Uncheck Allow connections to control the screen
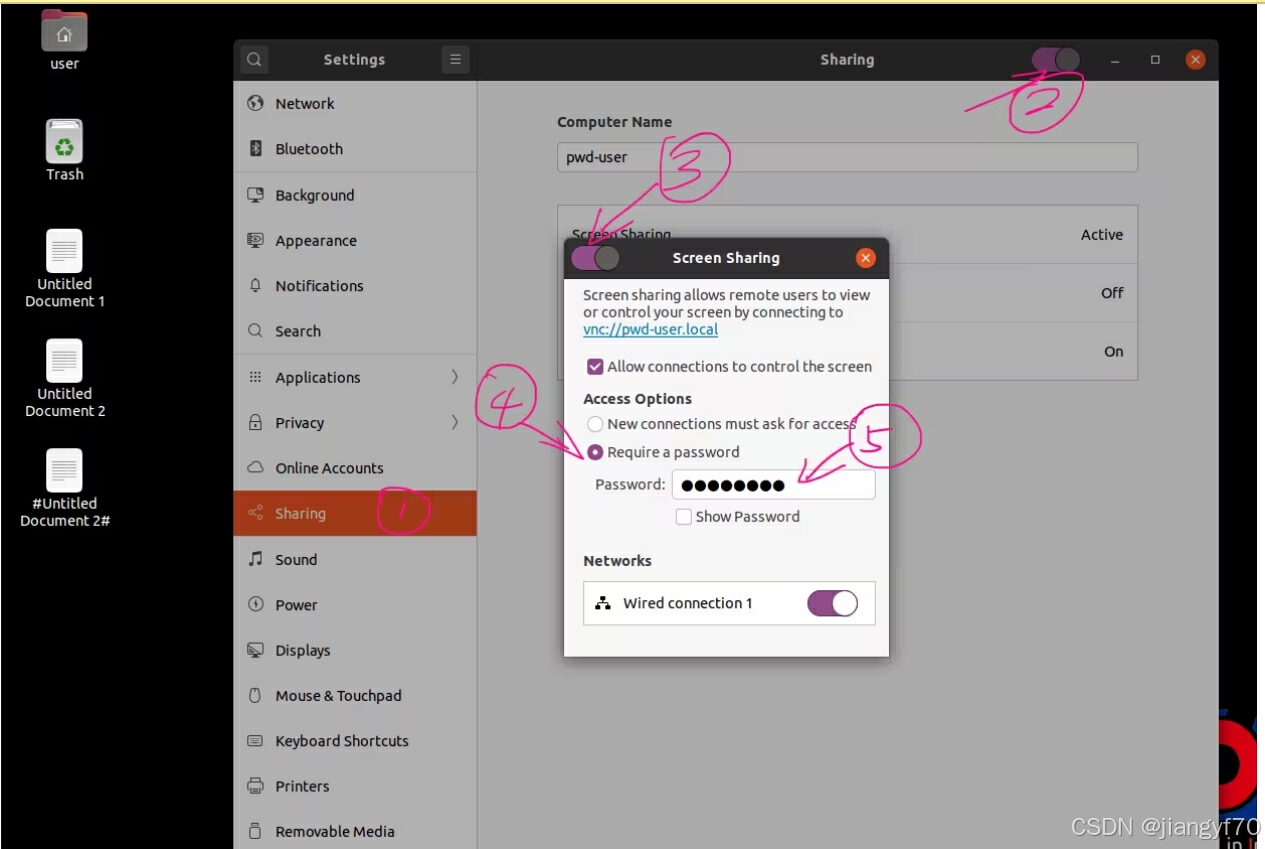The image size is (1265, 849). [x=595, y=366]
